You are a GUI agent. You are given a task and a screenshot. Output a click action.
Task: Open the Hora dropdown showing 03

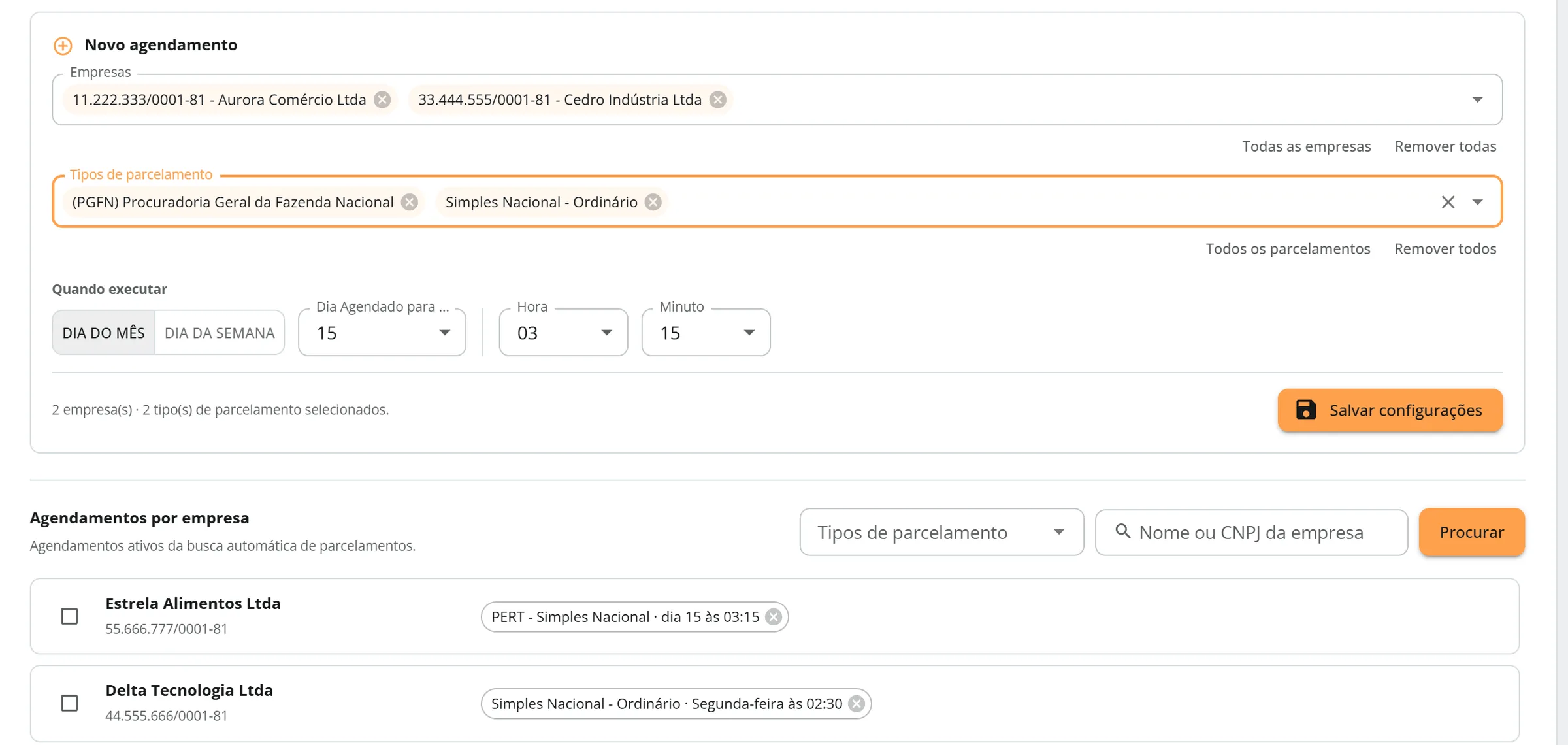[563, 333]
